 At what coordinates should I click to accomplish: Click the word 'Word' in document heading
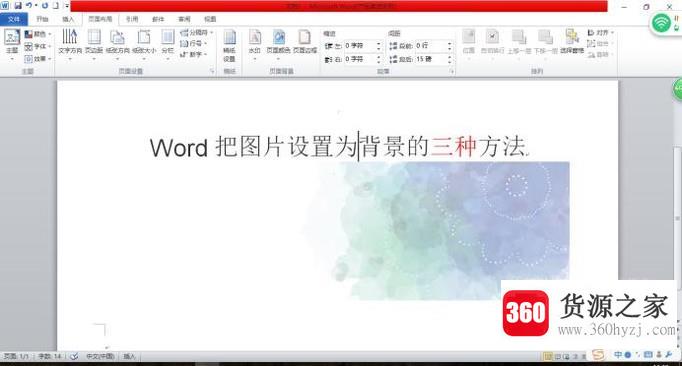[x=179, y=148]
